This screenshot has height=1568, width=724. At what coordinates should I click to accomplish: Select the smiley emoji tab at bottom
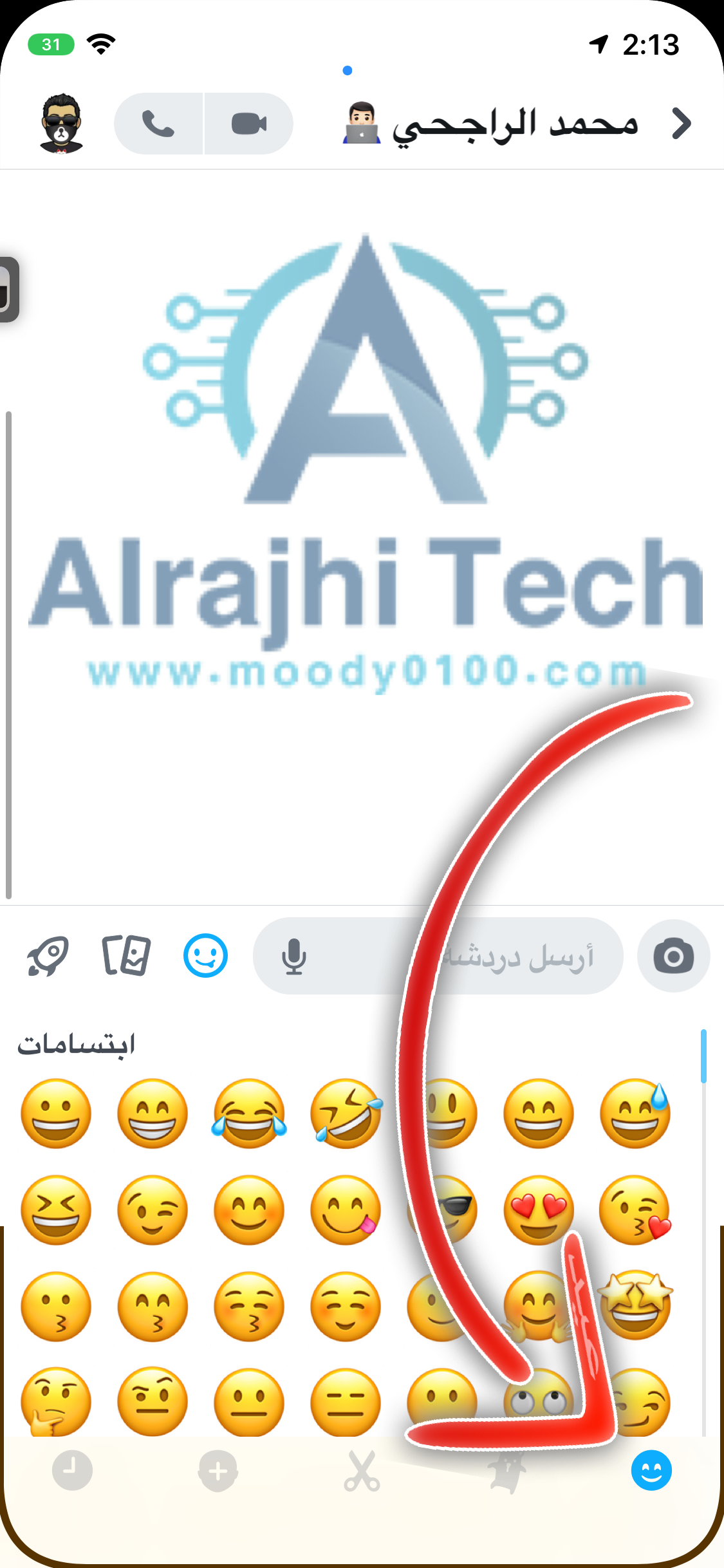tap(651, 1471)
